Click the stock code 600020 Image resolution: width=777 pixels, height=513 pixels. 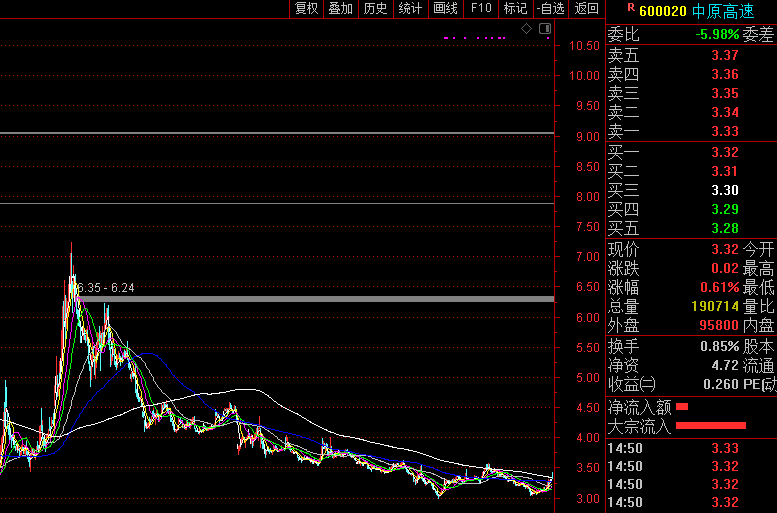pyautogui.click(x=664, y=10)
